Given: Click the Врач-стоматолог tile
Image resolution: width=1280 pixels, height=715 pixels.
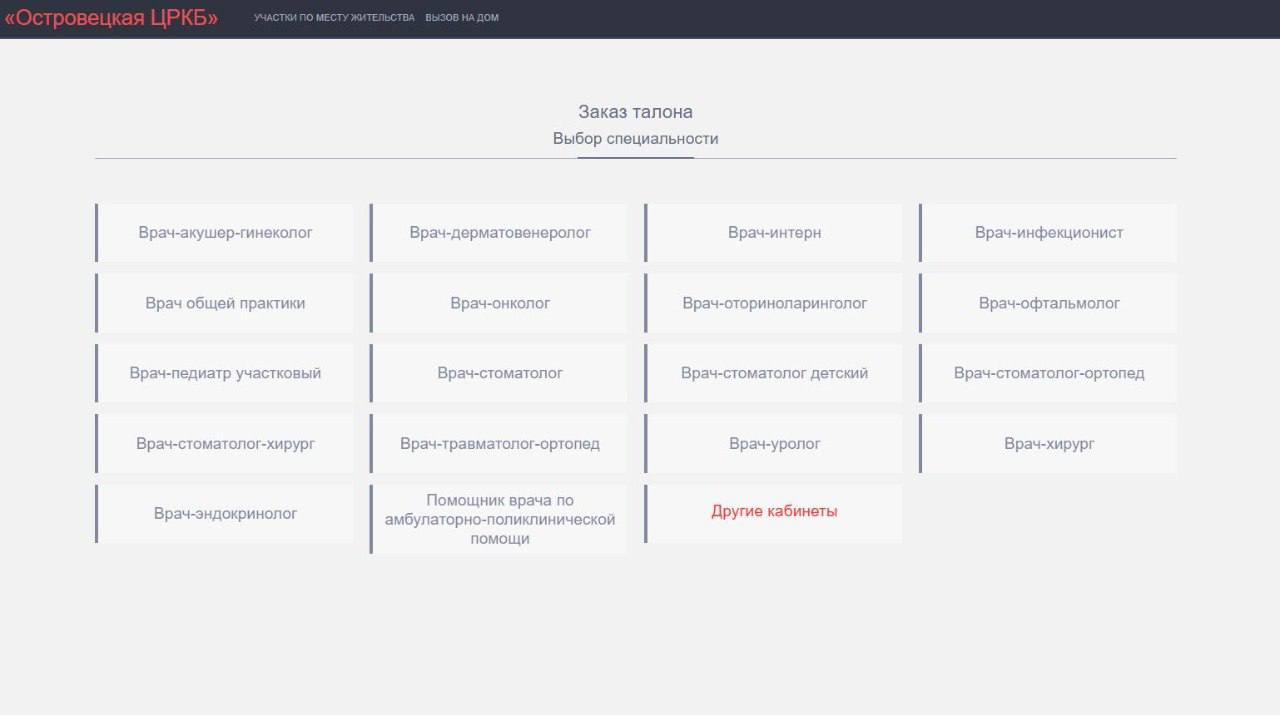Looking at the screenshot, I should (x=500, y=373).
